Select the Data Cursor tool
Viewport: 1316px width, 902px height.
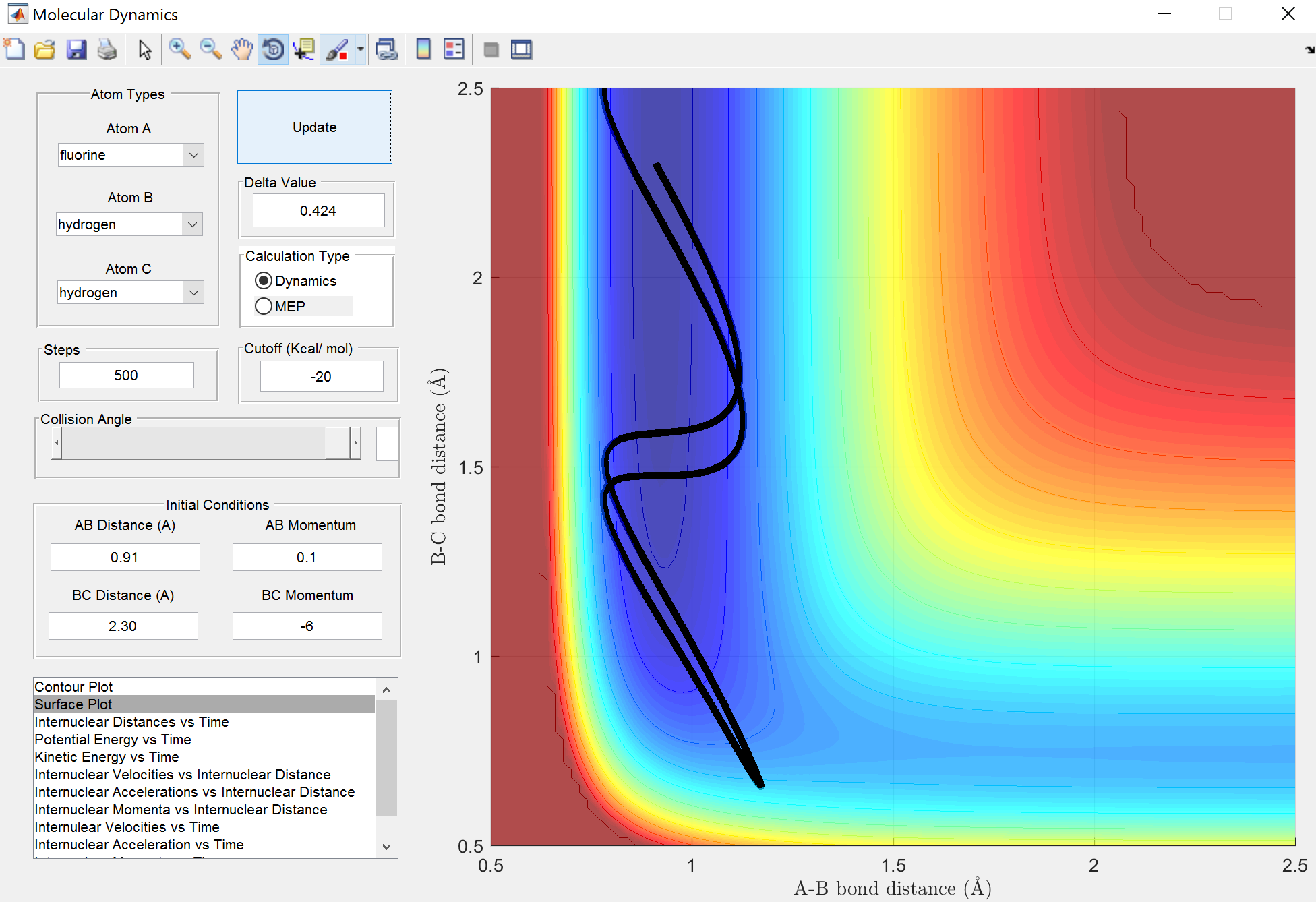coord(304,50)
